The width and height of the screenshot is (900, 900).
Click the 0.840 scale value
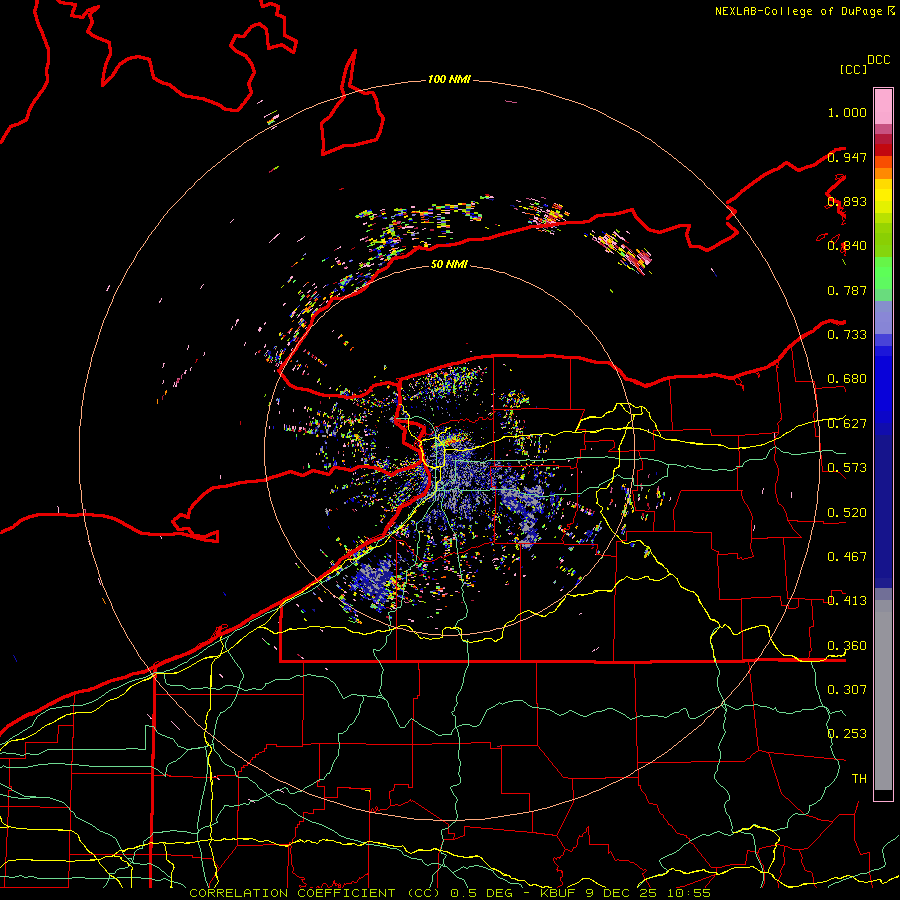click(x=847, y=246)
